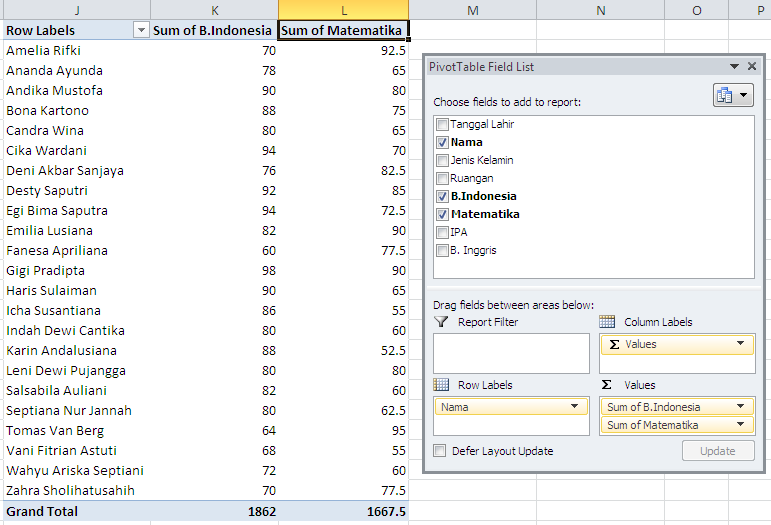Select the 1862 grand total cell
The width and height of the screenshot is (771, 525).
(x=214, y=511)
